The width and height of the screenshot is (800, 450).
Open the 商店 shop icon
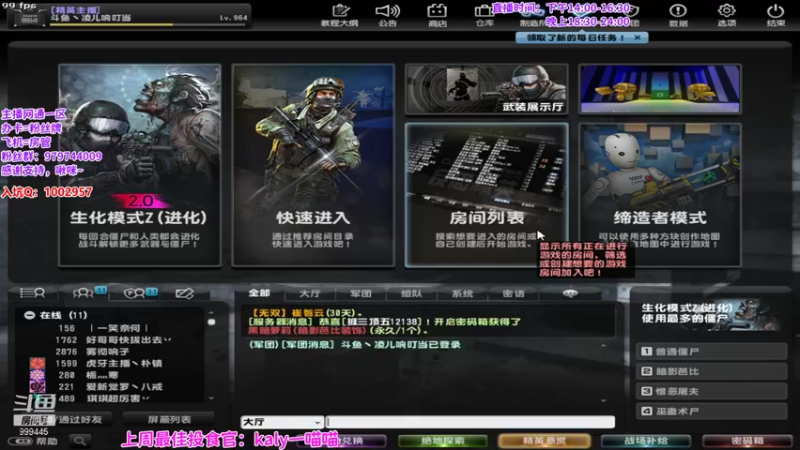[x=437, y=15]
